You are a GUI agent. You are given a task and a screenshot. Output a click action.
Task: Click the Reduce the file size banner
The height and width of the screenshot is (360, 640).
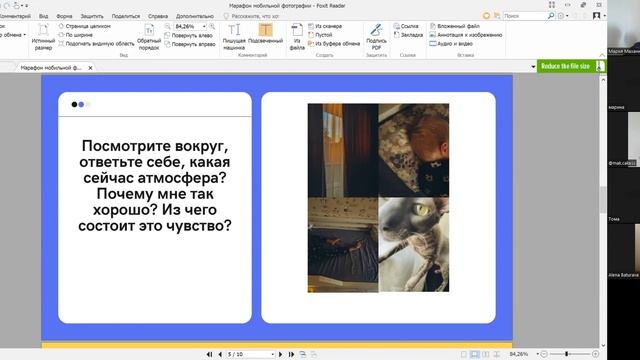click(x=571, y=66)
